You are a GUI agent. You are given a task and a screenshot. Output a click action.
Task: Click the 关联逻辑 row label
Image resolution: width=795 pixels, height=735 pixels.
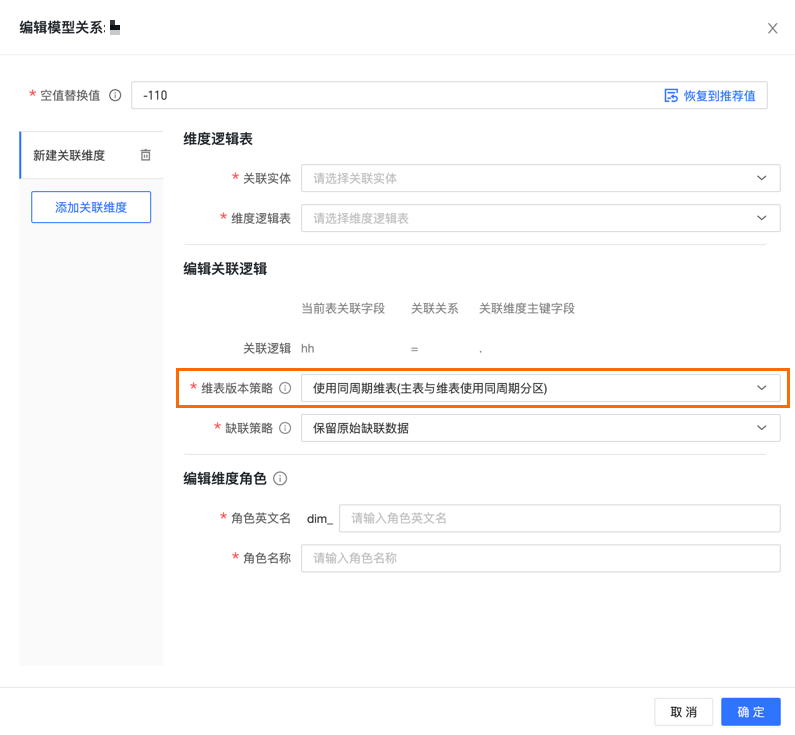point(267,349)
